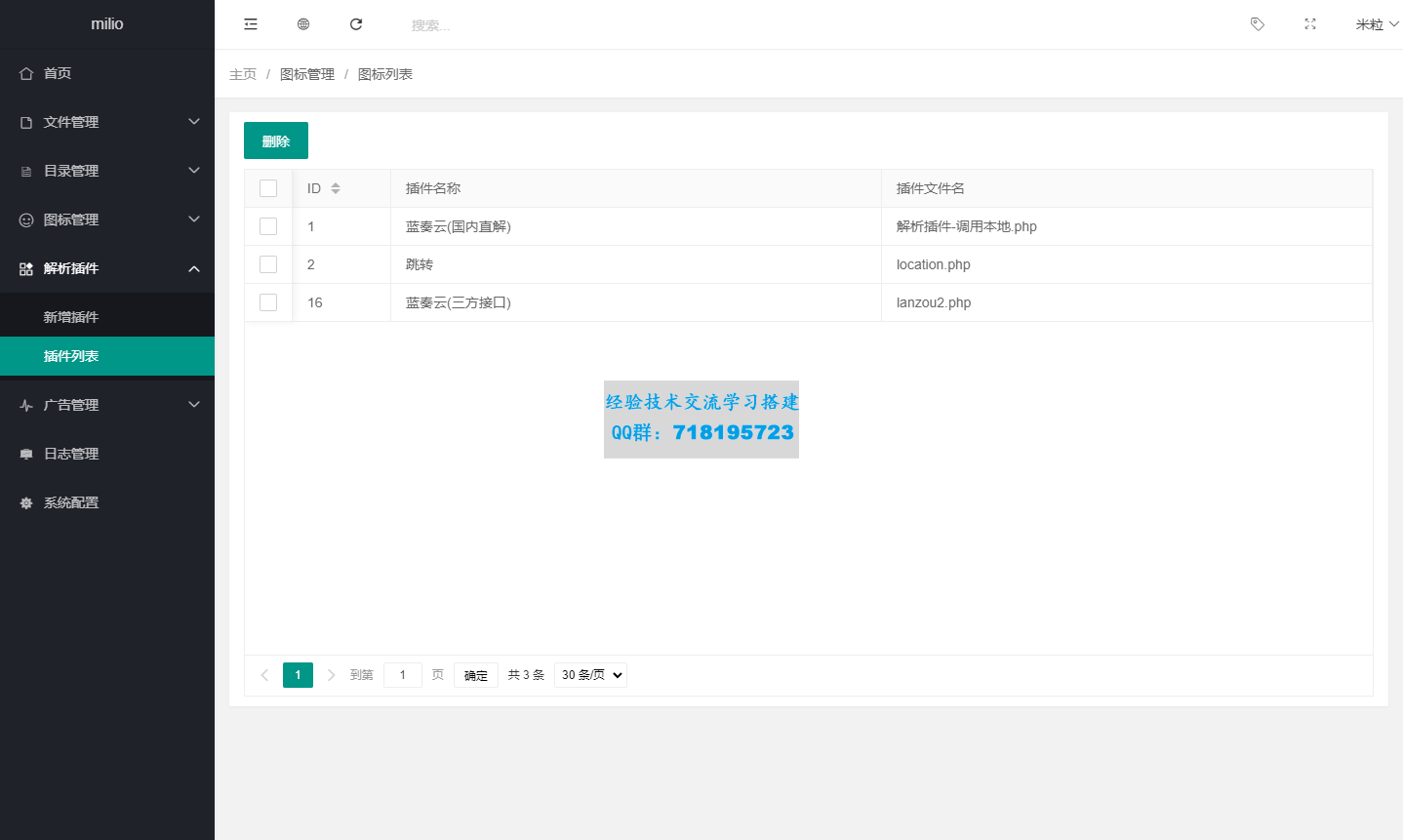The height and width of the screenshot is (840, 1403).
Task: Click the green 删除 button
Action: [x=276, y=140]
